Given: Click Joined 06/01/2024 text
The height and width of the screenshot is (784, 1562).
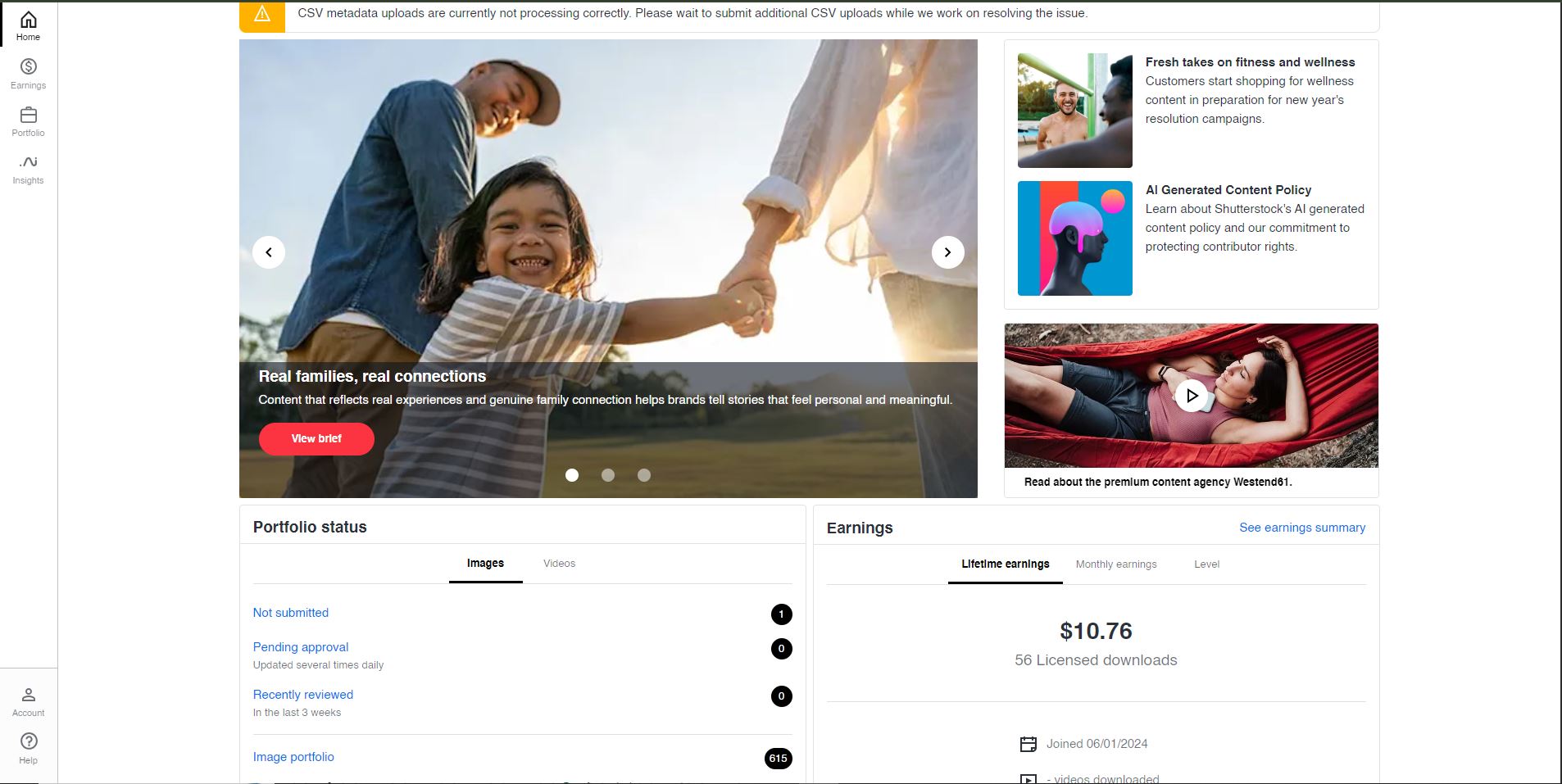Looking at the screenshot, I should point(1097,744).
